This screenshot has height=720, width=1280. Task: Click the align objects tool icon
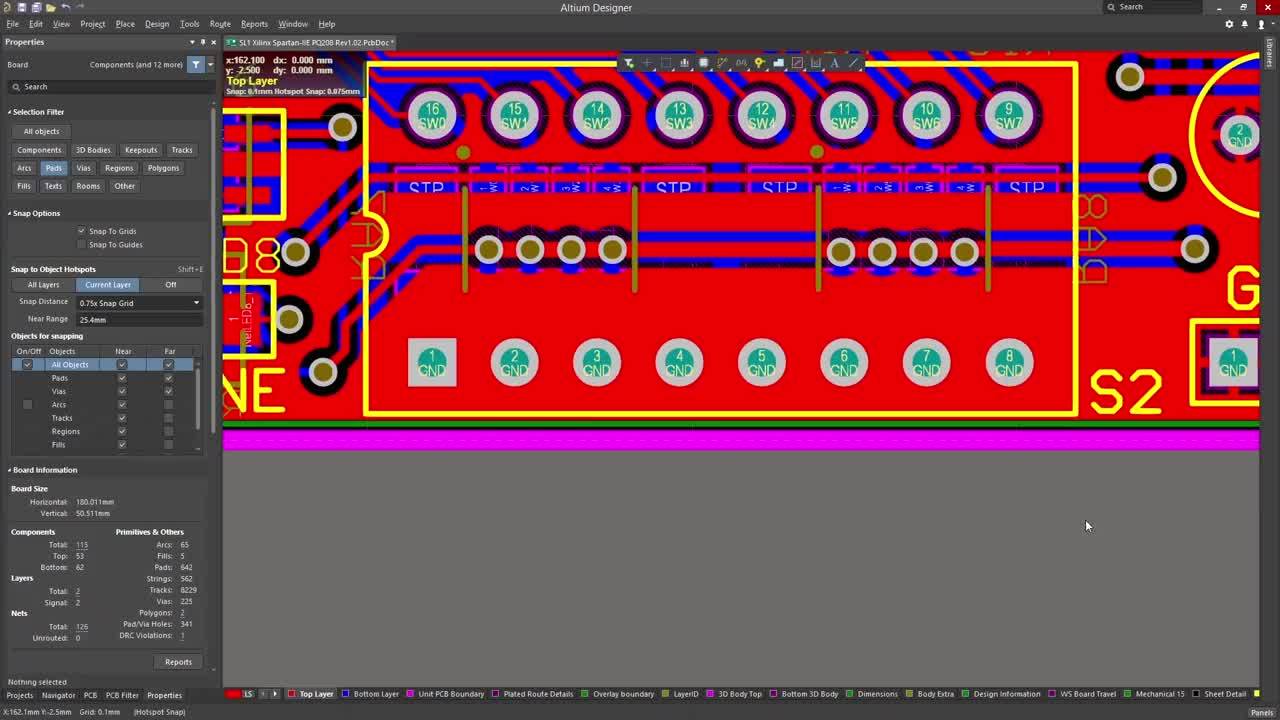click(684, 63)
